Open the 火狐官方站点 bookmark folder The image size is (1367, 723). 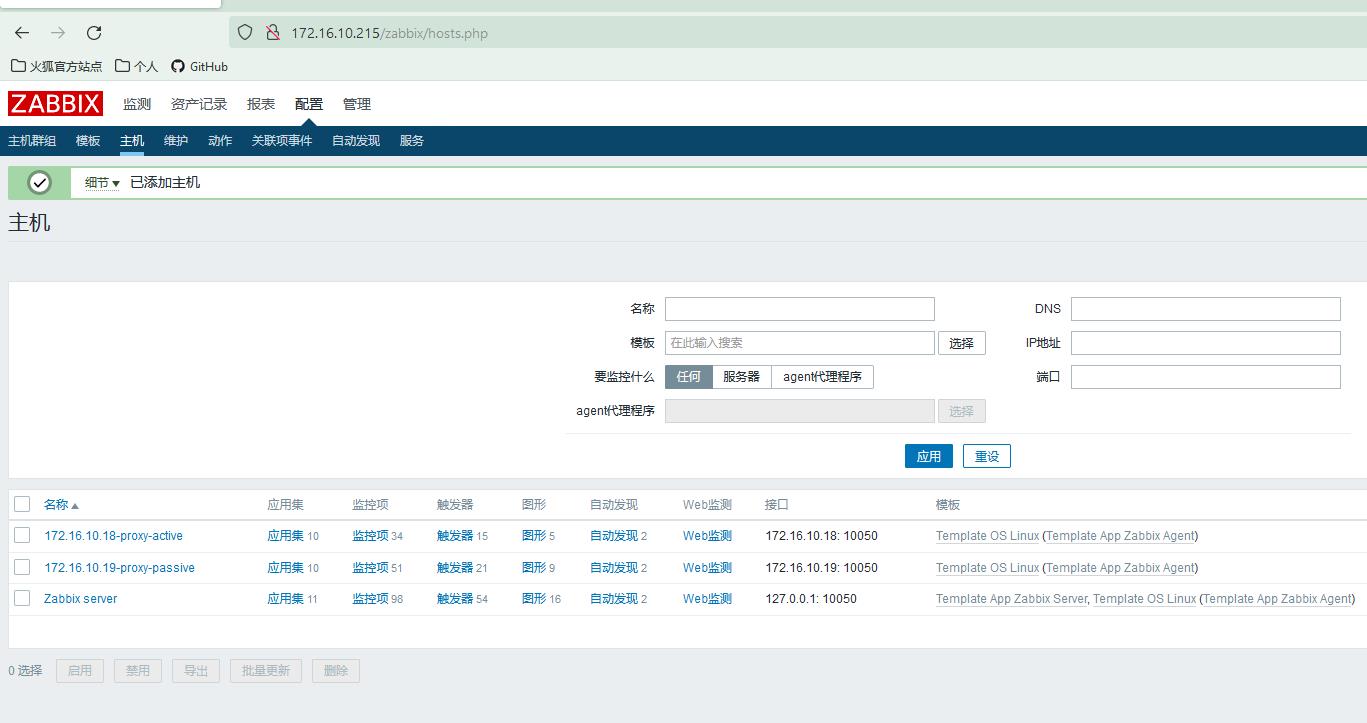point(57,66)
